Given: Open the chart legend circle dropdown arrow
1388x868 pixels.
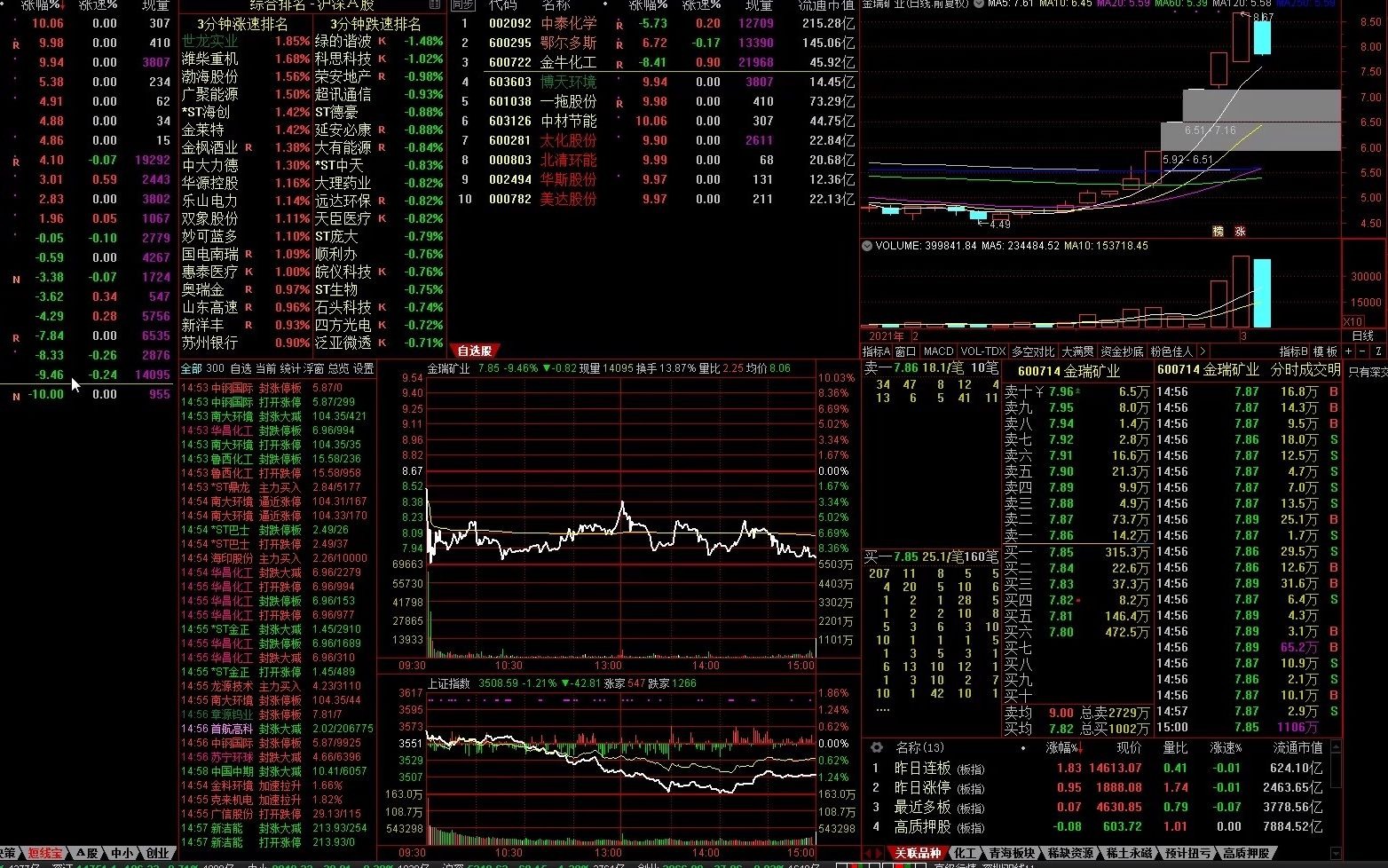Looking at the screenshot, I should pos(978,4).
